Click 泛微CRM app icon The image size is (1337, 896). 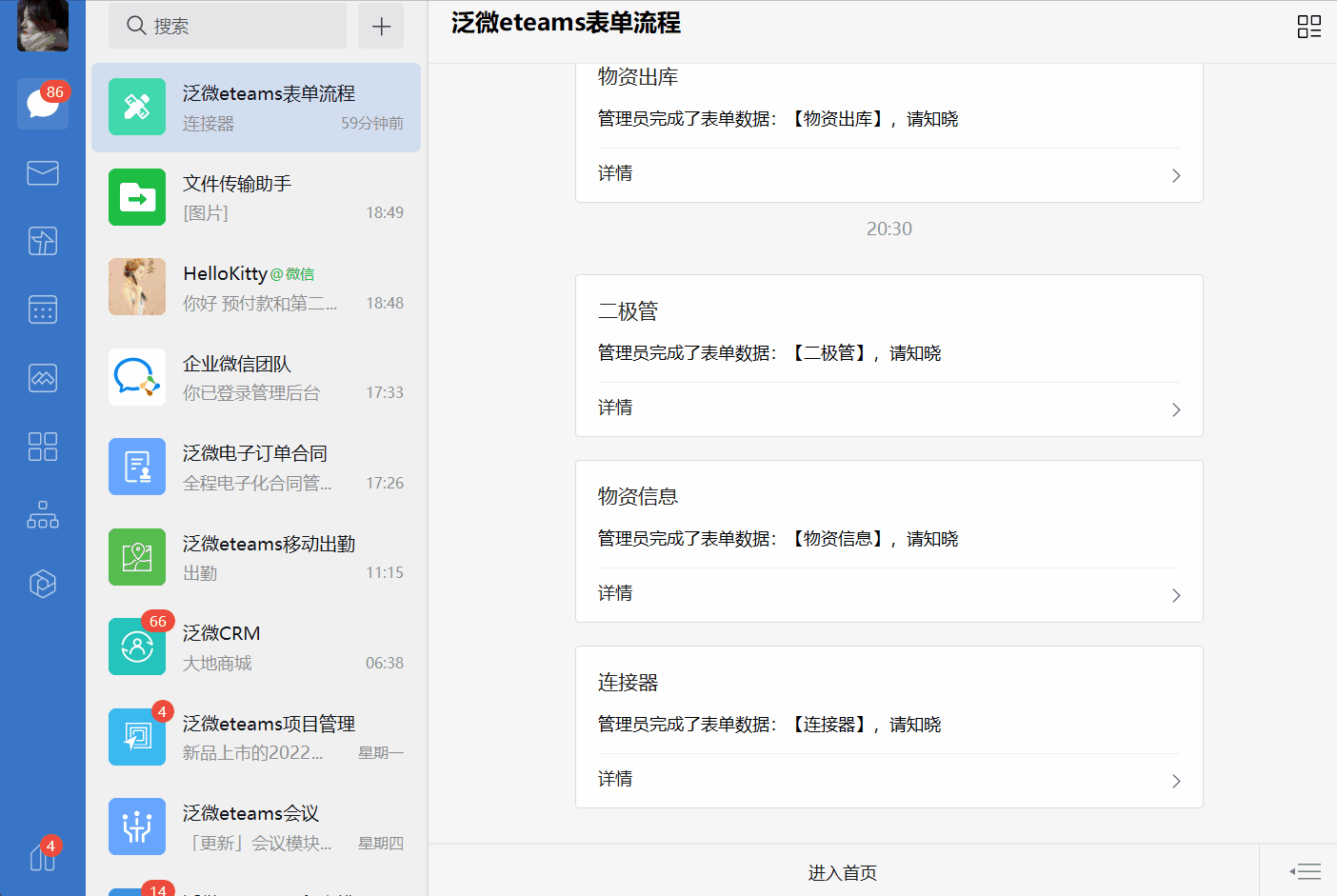coord(137,647)
